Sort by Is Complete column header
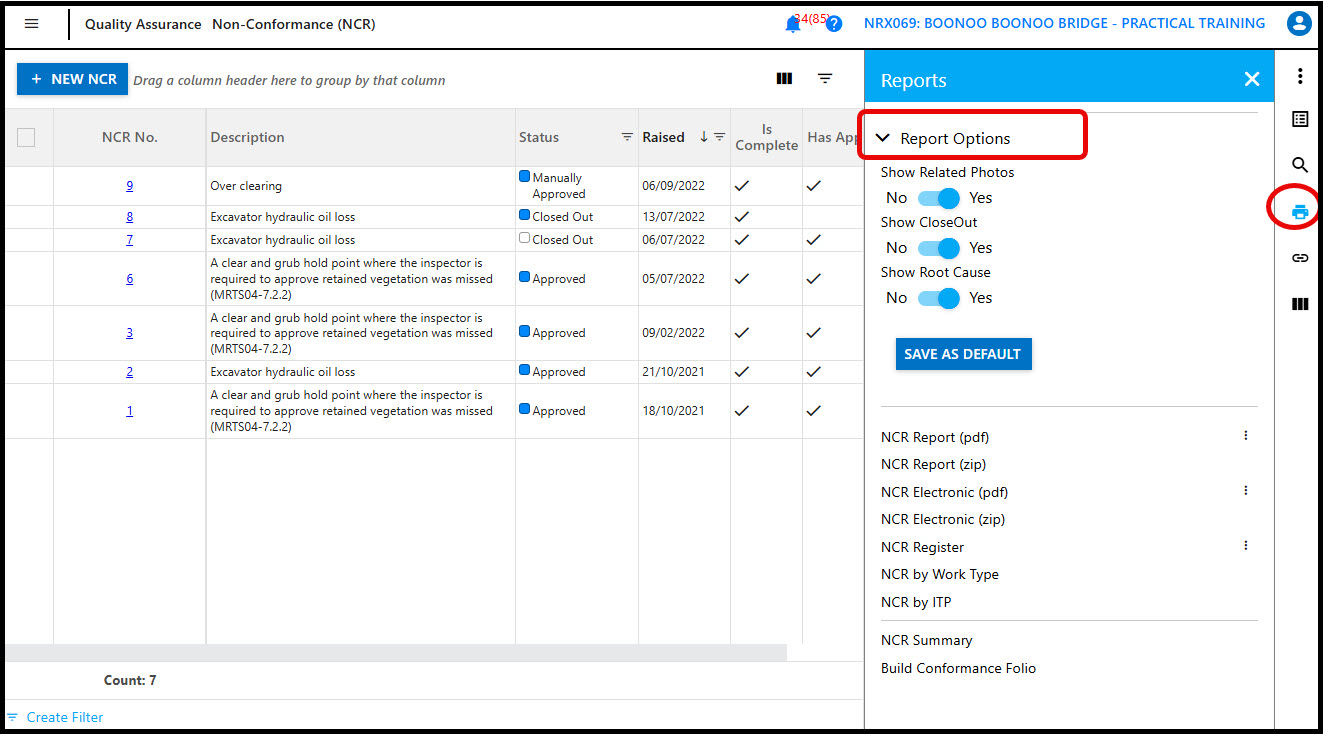 tap(767, 137)
